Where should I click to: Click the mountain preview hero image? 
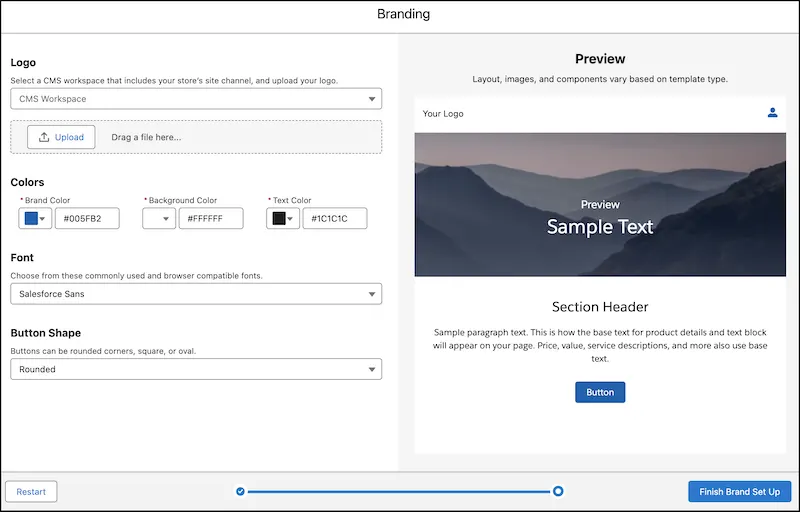(x=600, y=204)
